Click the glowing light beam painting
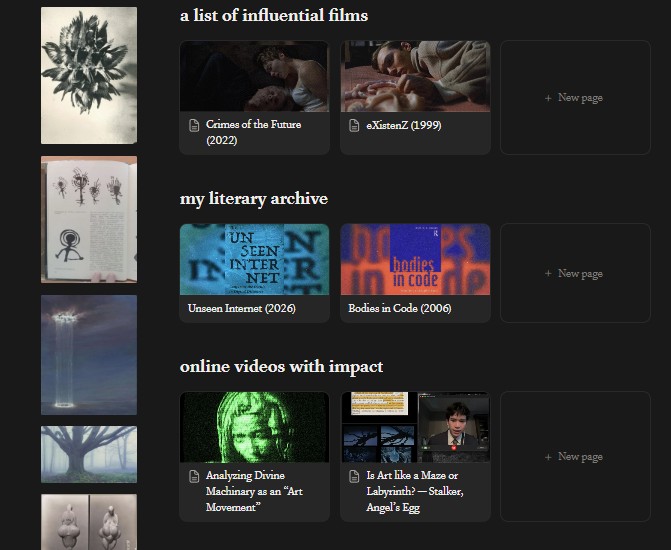 tap(89, 355)
